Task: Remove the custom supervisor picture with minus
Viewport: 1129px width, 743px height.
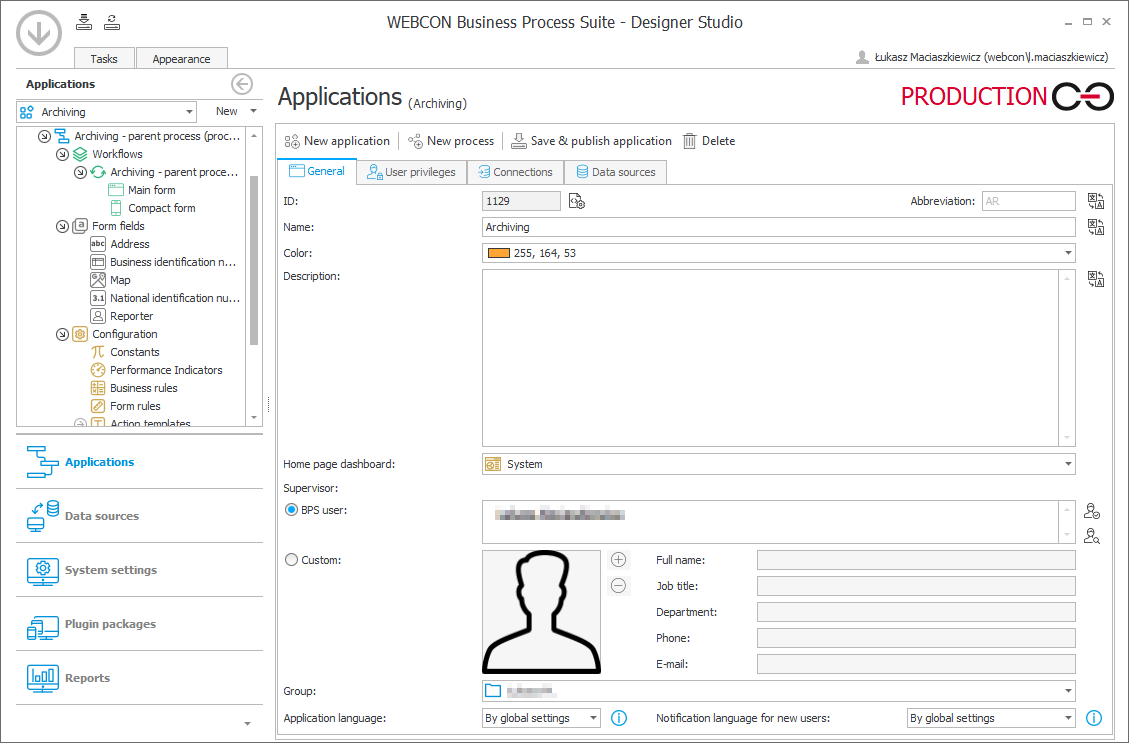Action: [619, 585]
